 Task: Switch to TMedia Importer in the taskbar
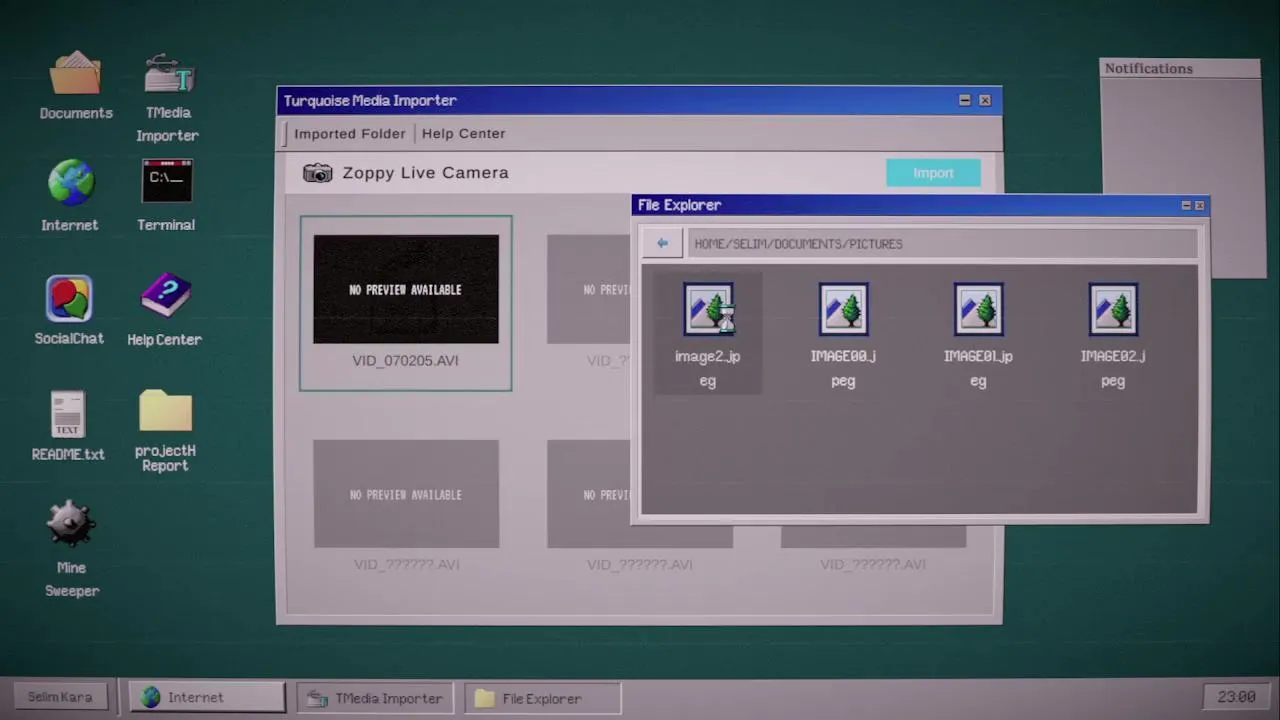(x=375, y=697)
